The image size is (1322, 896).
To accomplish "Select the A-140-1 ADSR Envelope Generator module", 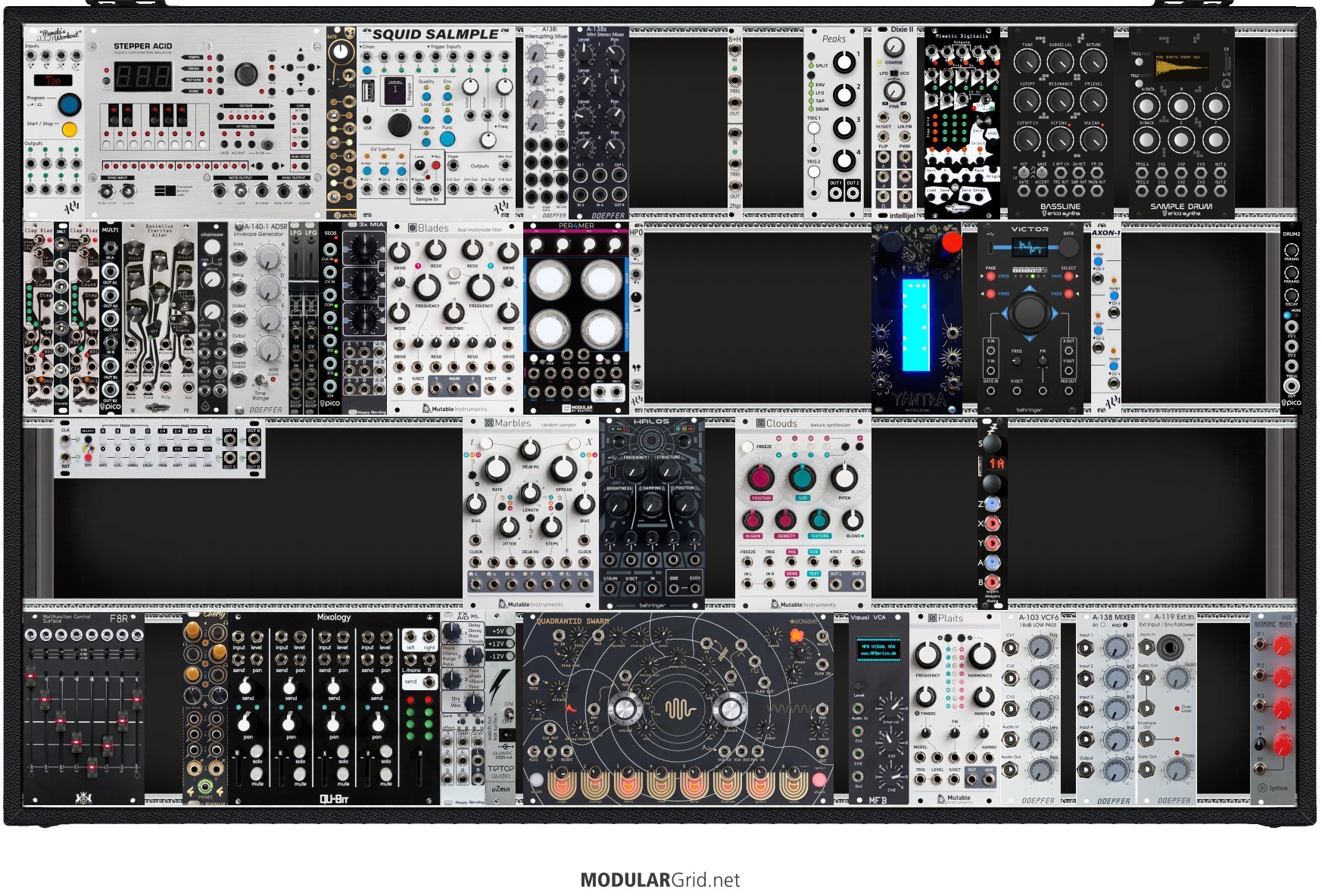I will coord(258,318).
